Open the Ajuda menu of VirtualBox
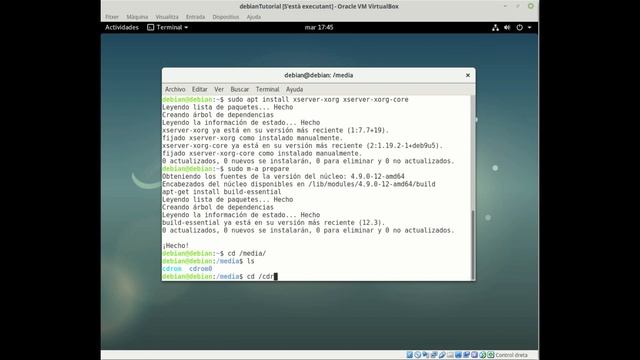Screen dimensions: 640x360 [x=253, y=17]
